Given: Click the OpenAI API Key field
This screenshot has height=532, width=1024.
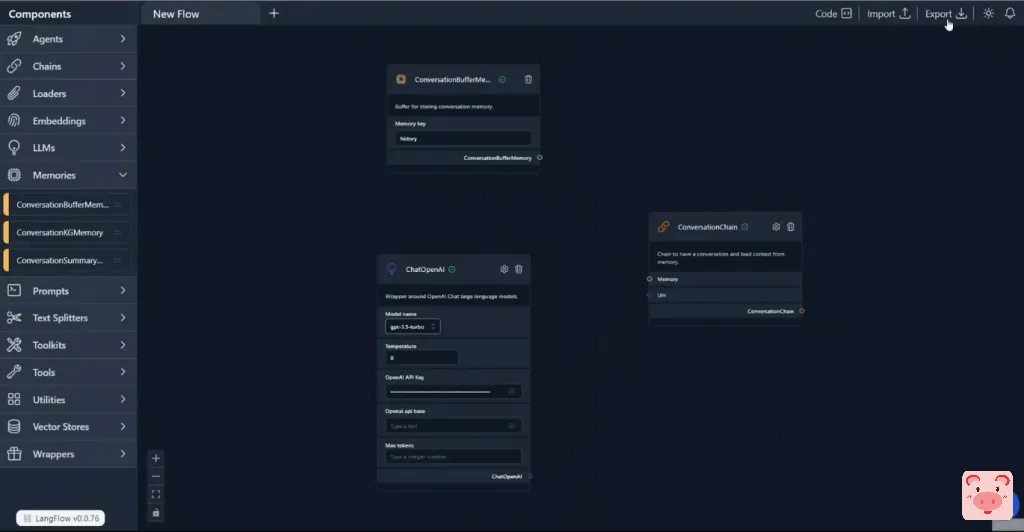Looking at the screenshot, I should (x=454, y=392).
